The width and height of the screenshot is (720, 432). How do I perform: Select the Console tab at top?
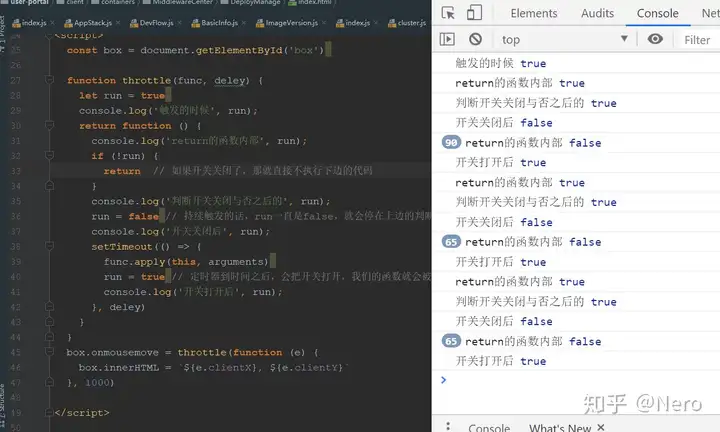658,13
